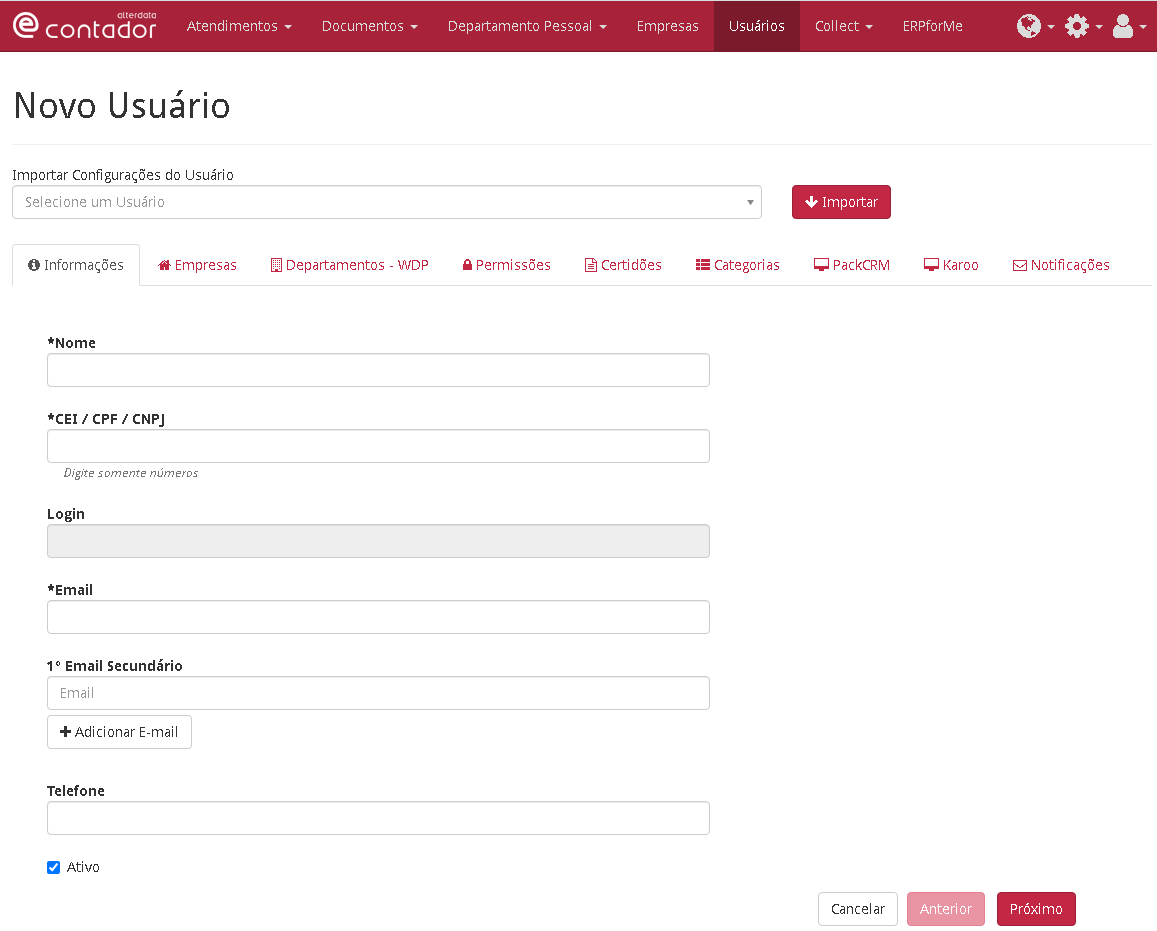Click the list icon beside Categorias

(702, 265)
